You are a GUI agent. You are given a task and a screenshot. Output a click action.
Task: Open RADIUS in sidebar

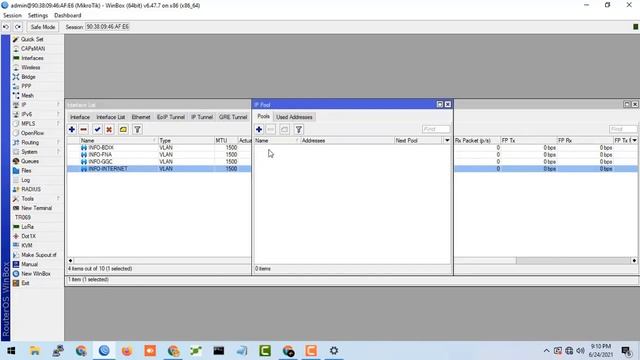(31, 189)
